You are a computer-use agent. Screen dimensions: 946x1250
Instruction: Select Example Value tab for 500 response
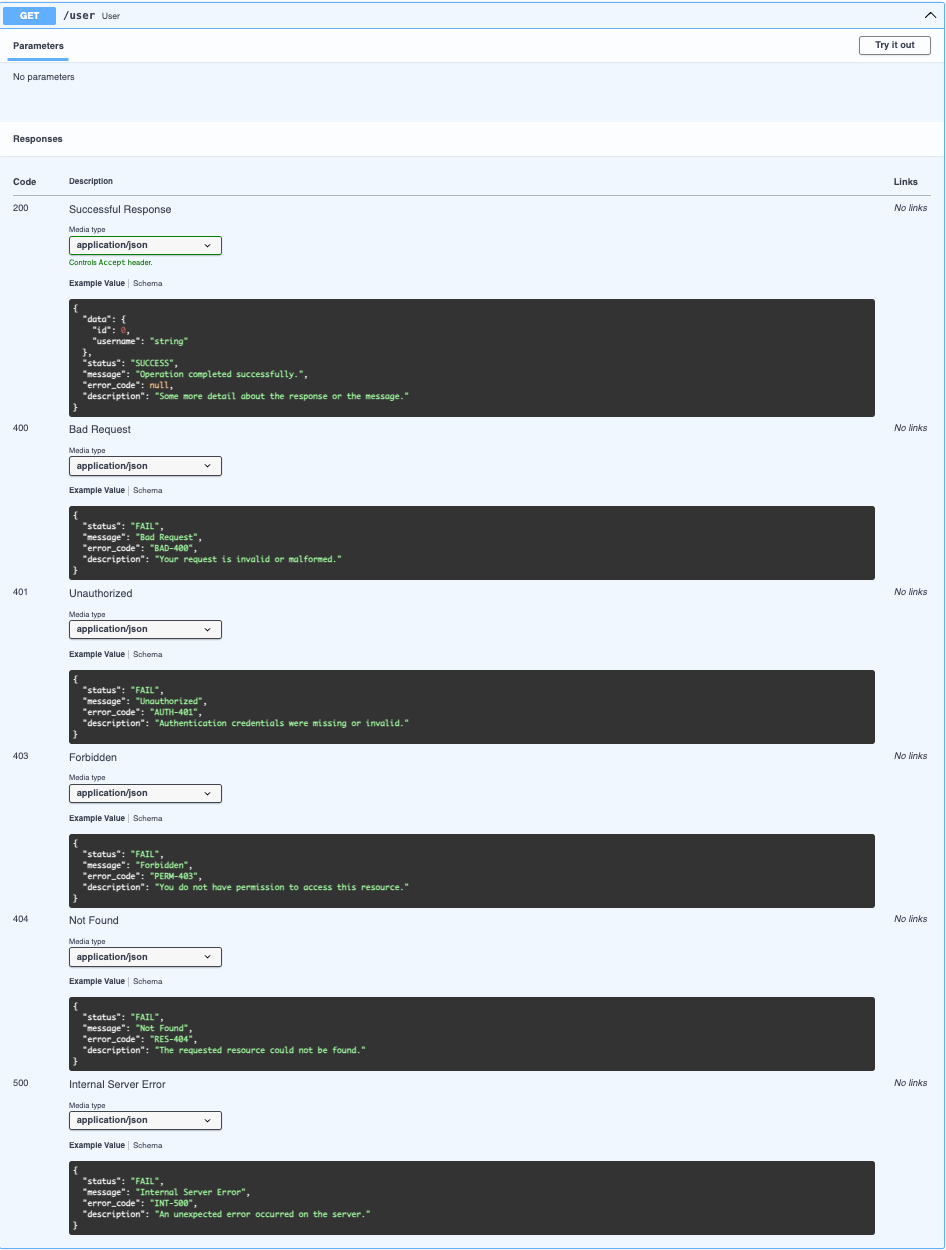tap(96, 1145)
